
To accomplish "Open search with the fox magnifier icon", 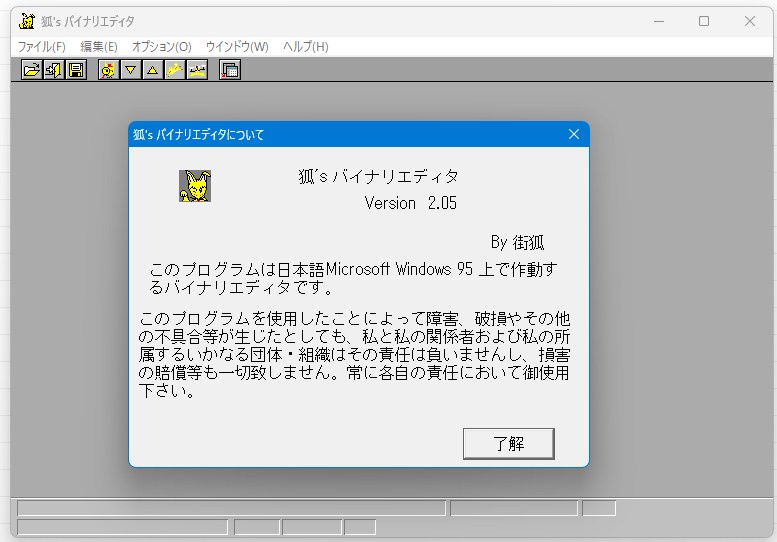I will pyautogui.click(x=108, y=70).
